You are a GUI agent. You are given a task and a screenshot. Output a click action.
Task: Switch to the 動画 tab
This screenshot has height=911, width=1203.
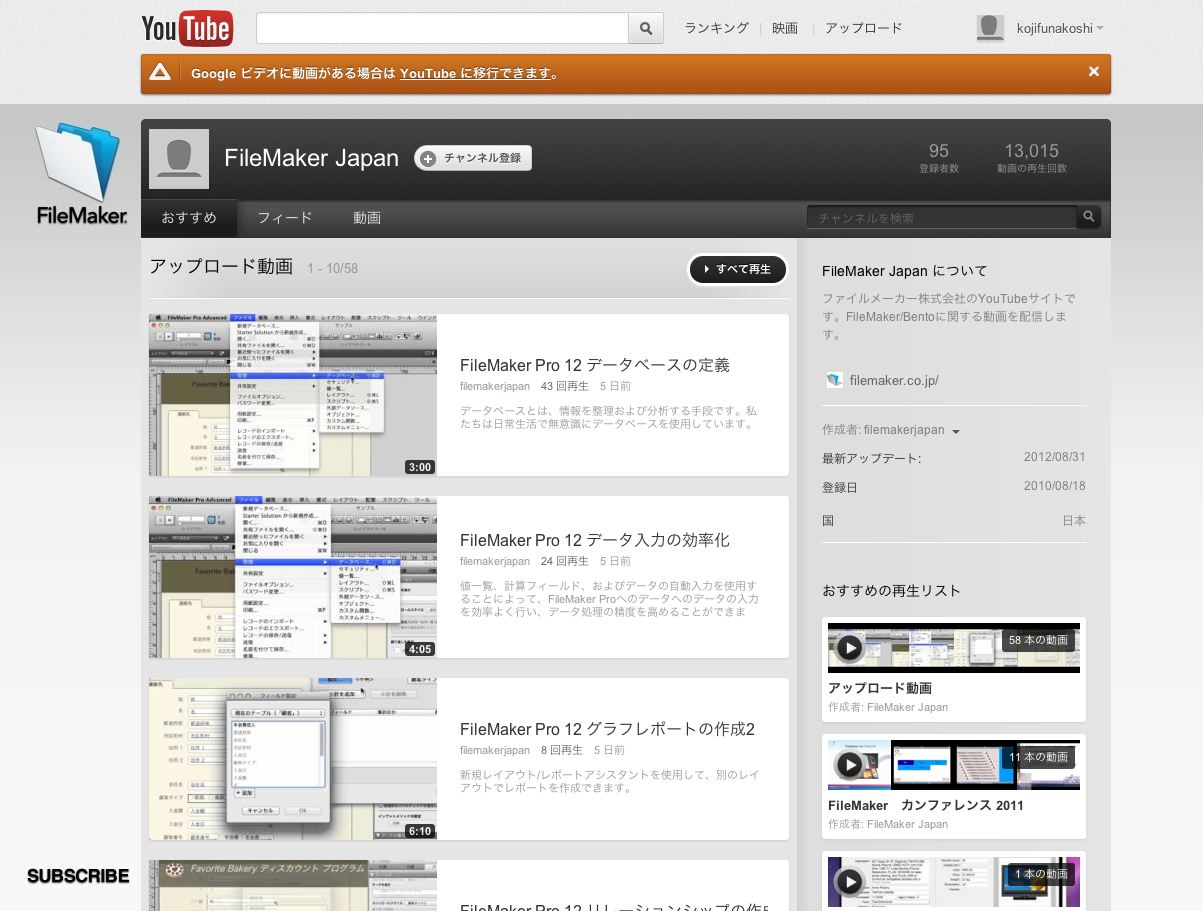[x=367, y=218]
